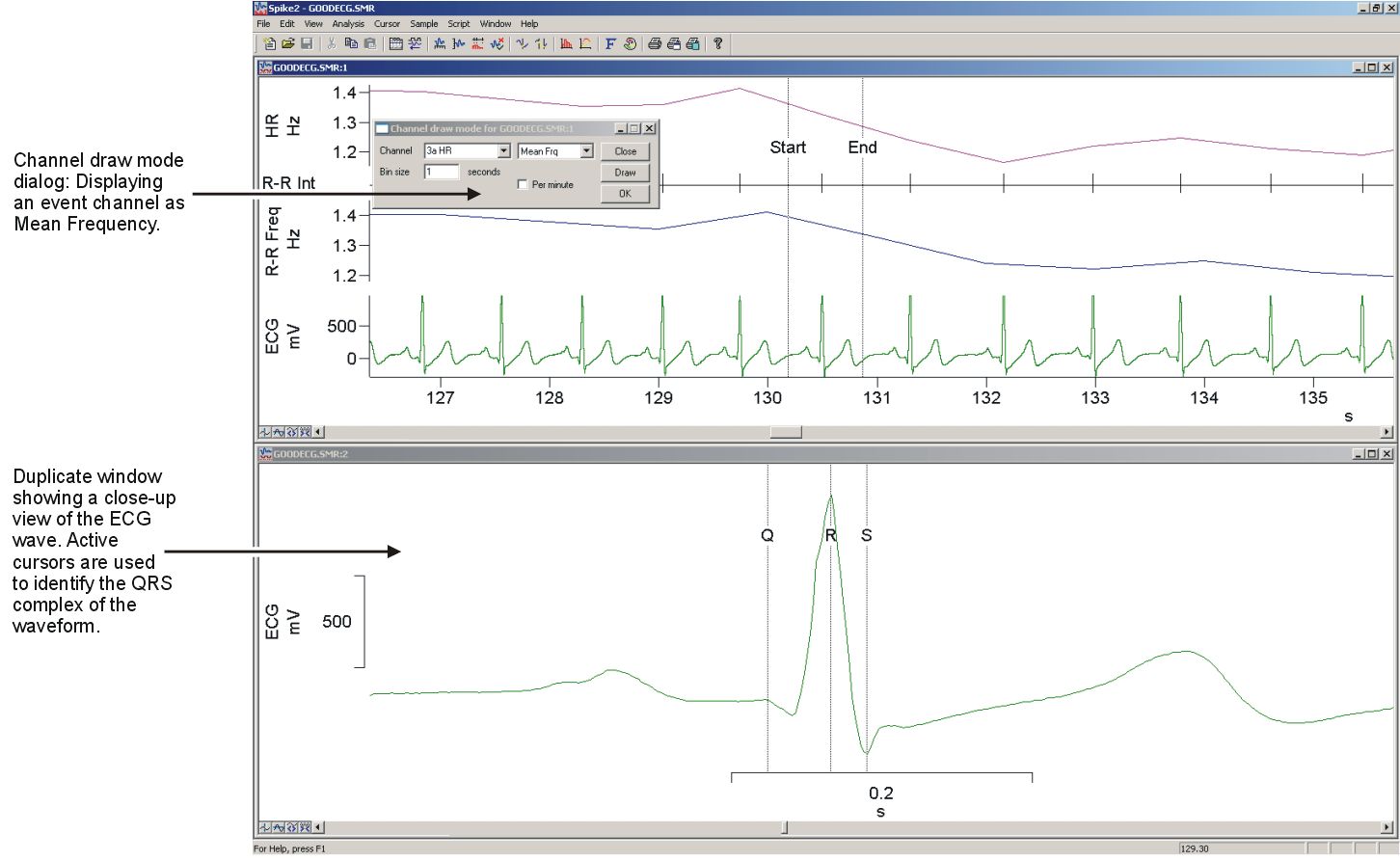Click scroll-right arrow in GOODECG.SMR:1 window
The height and width of the screenshot is (861, 1400).
pos(1387,432)
